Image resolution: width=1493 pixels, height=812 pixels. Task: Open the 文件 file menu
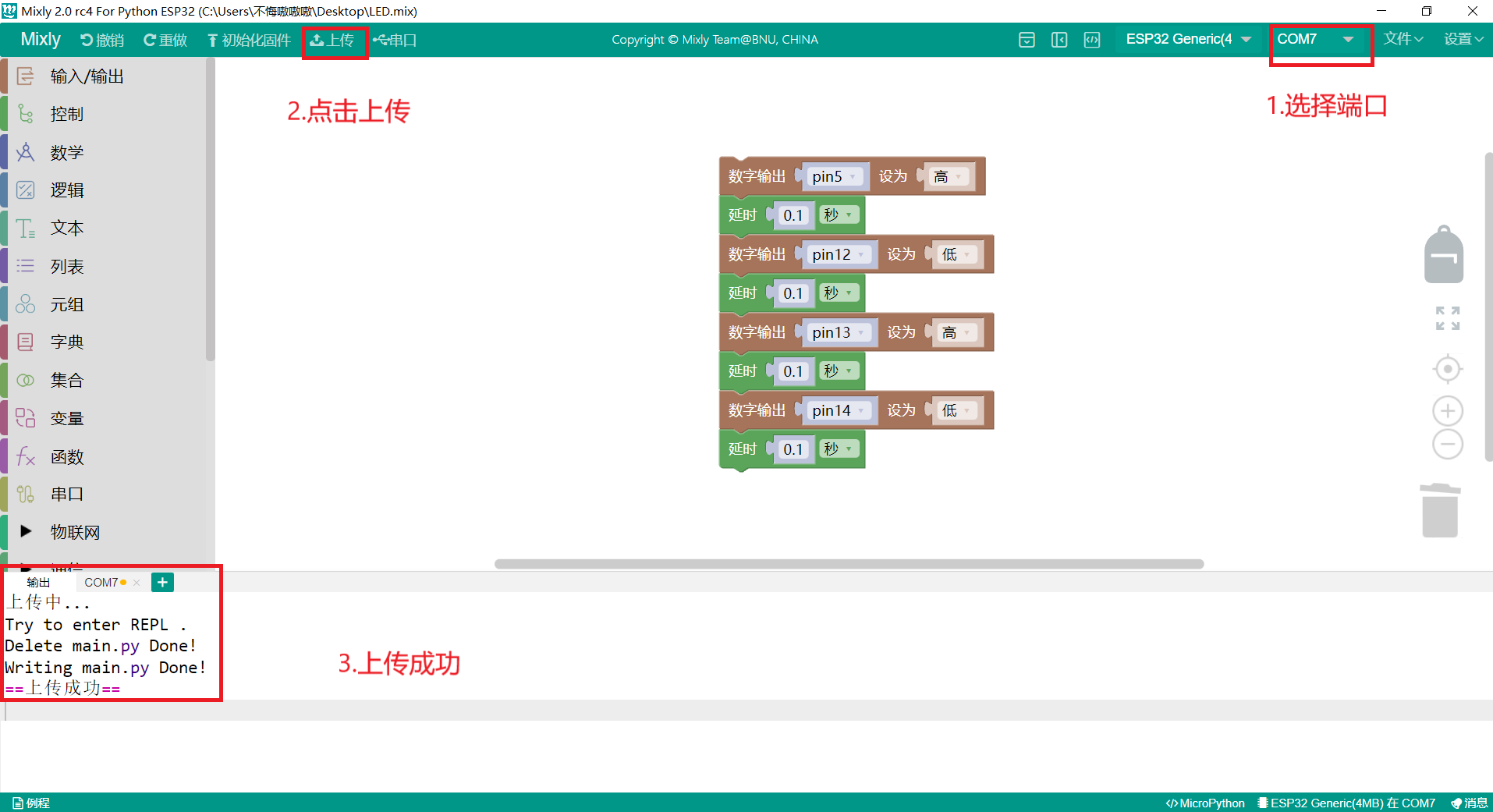(1403, 39)
